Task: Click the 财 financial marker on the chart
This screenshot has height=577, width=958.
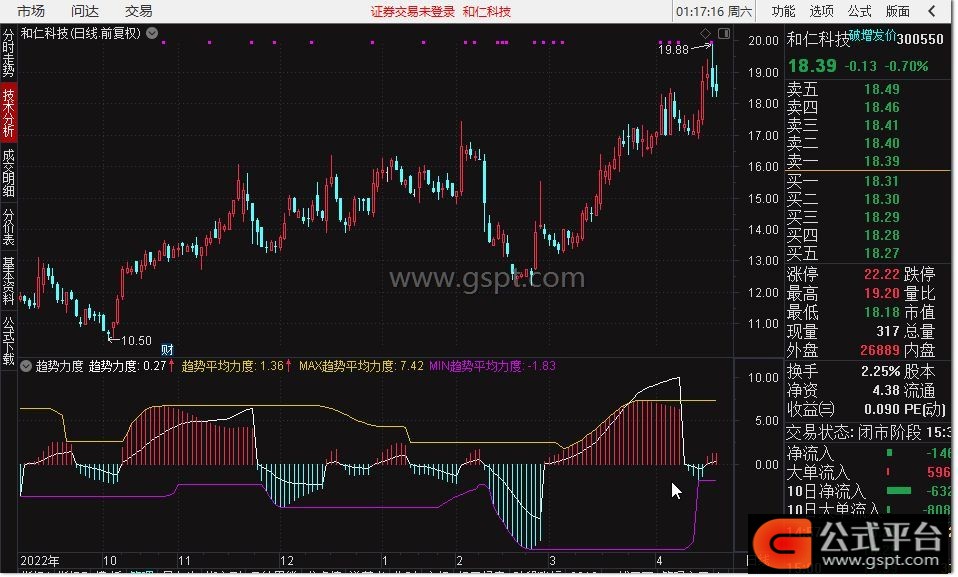Action: click(x=167, y=350)
